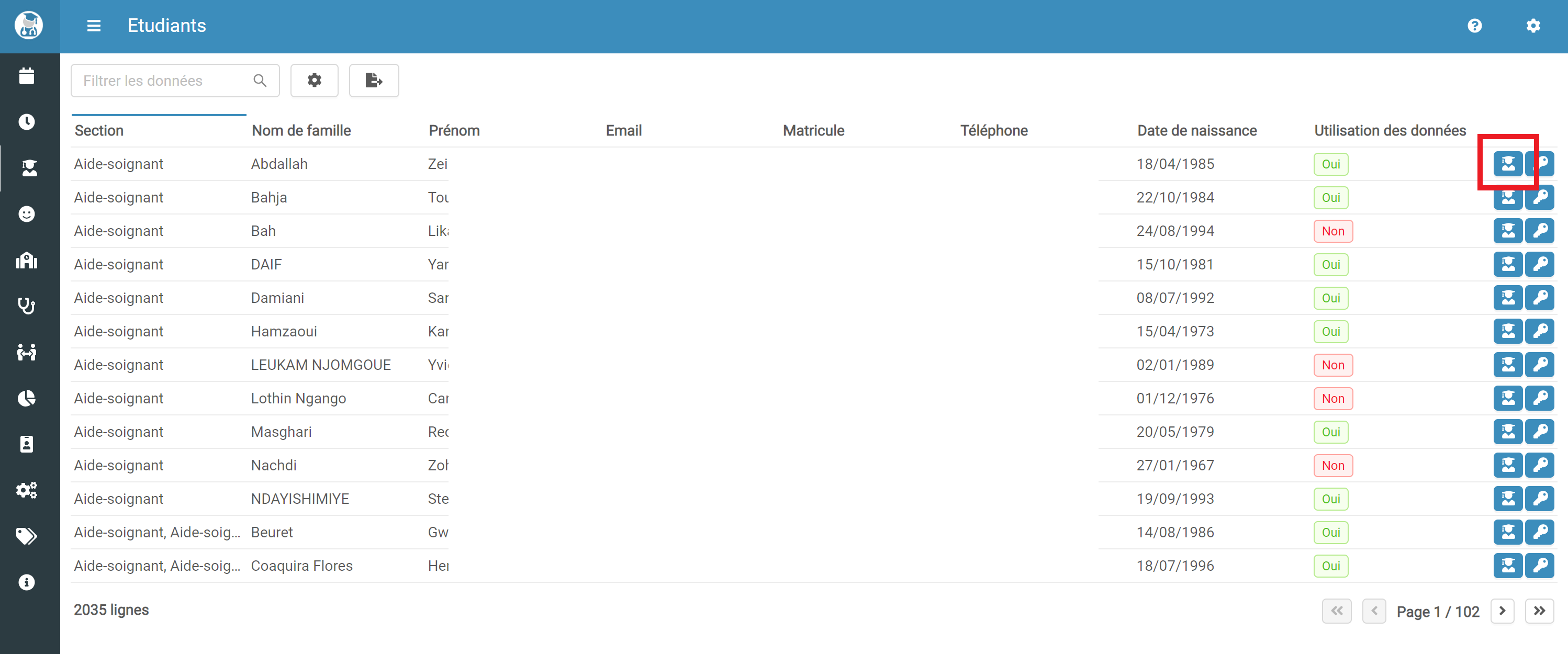
Task: Jump to the last page double arrow
Action: coord(1539,611)
